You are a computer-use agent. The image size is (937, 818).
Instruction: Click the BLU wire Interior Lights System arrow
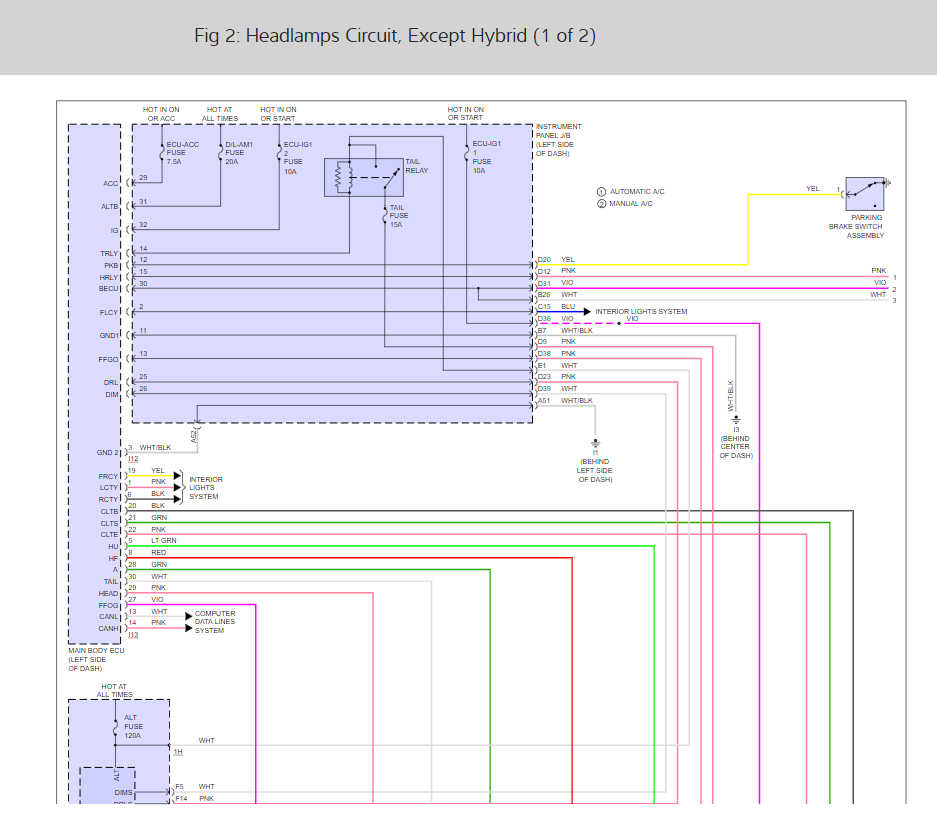[586, 312]
